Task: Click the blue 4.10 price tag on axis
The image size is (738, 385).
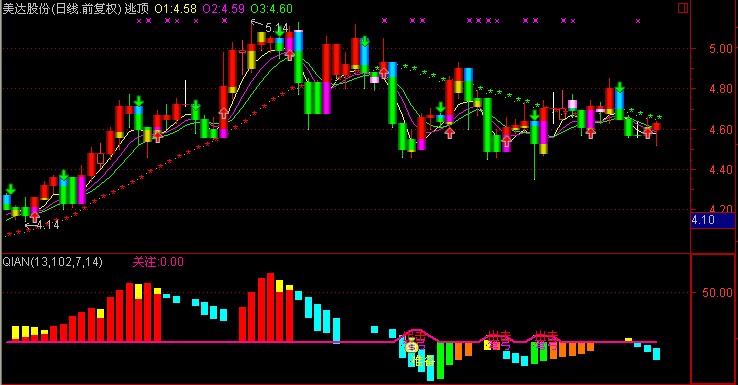Action: [712, 220]
